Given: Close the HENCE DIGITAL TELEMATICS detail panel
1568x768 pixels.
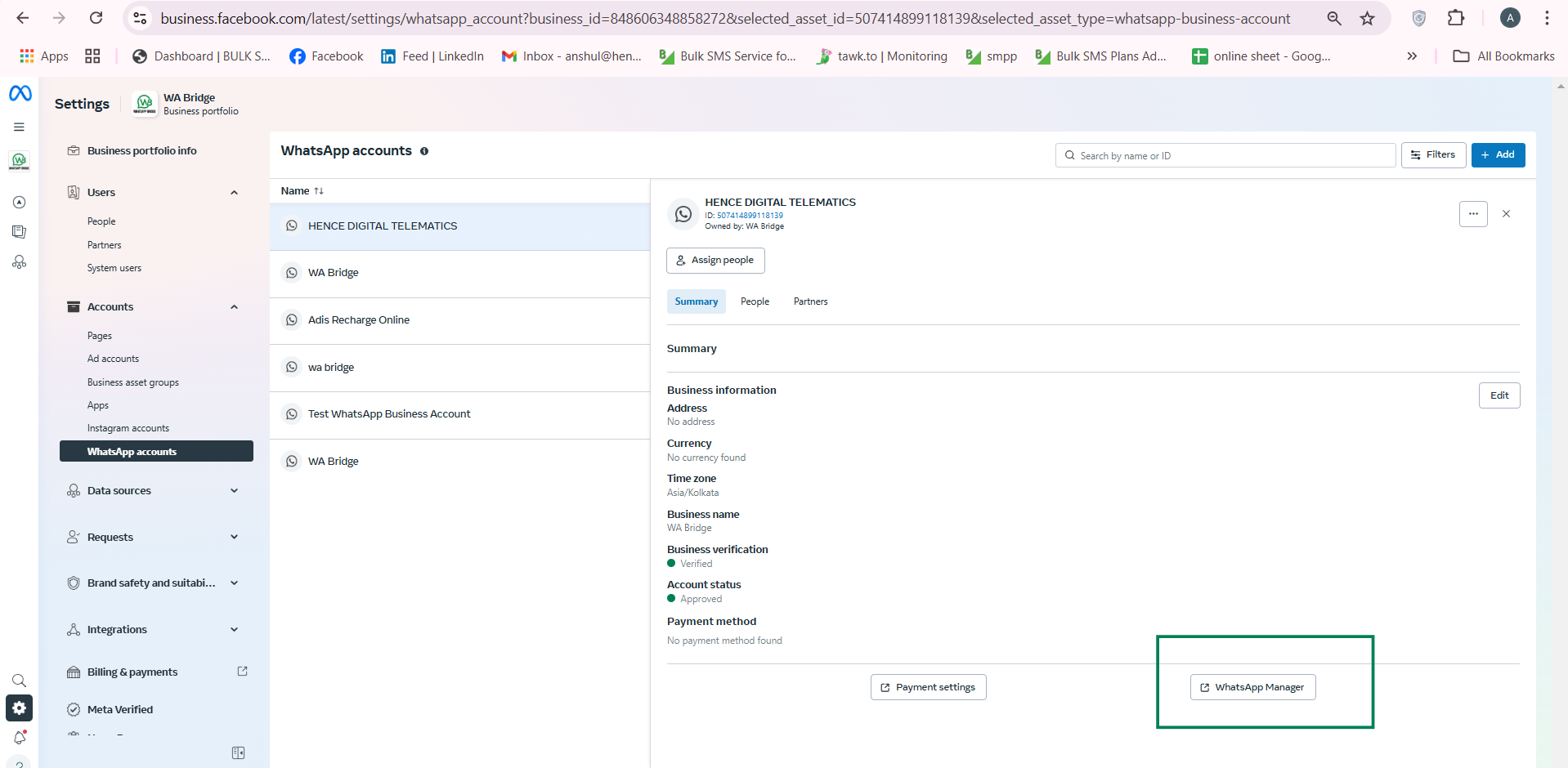Looking at the screenshot, I should 1506,214.
